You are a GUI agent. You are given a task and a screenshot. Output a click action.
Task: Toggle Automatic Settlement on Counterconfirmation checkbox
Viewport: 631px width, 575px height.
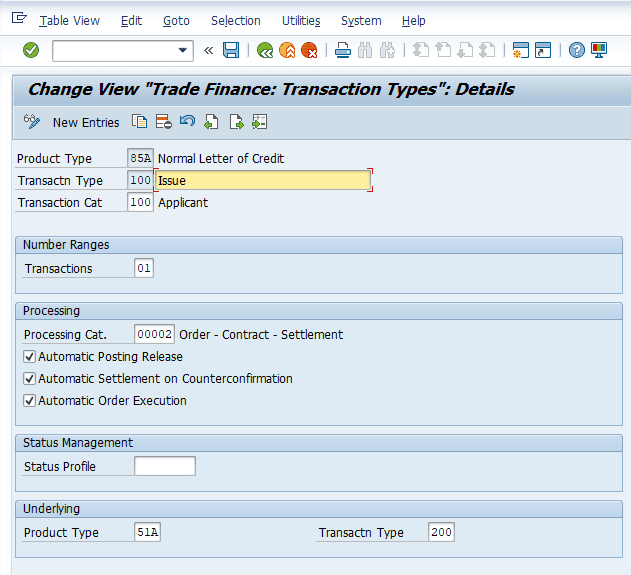pos(30,379)
